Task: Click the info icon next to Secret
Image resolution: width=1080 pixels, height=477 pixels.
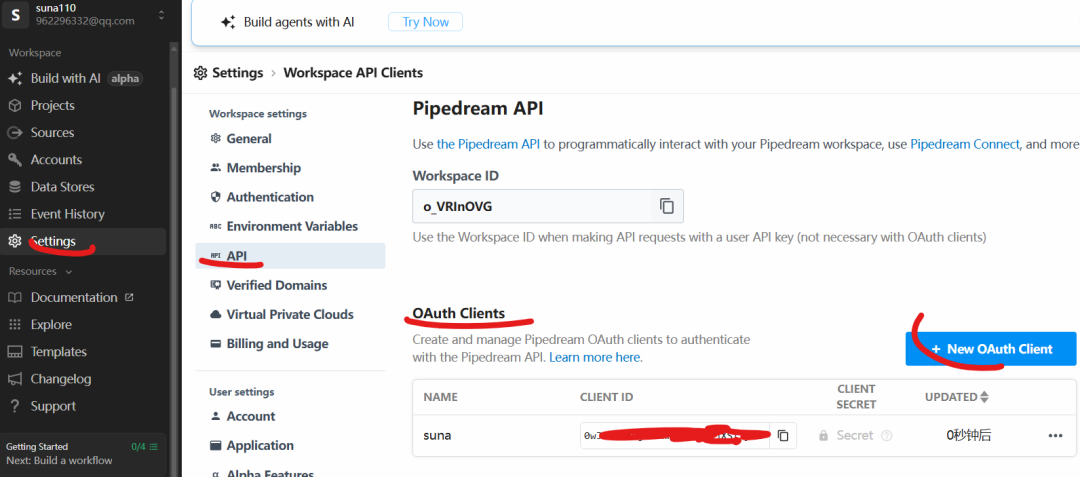Action: (x=886, y=436)
